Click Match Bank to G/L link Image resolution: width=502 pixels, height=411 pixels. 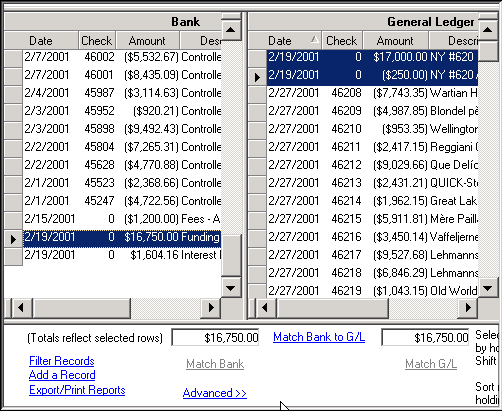point(319,337)
